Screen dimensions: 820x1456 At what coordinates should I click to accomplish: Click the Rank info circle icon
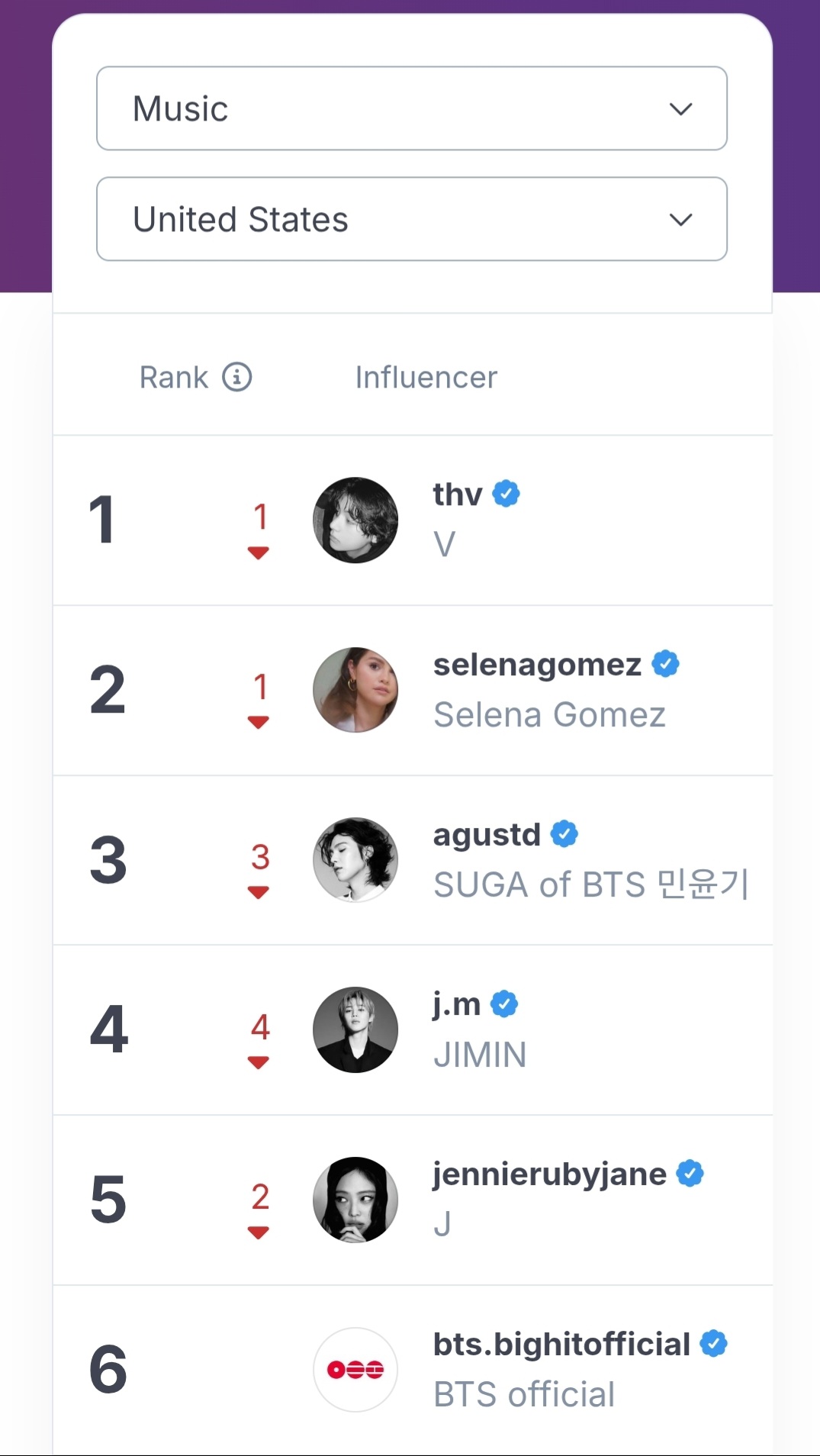point(237,377)
